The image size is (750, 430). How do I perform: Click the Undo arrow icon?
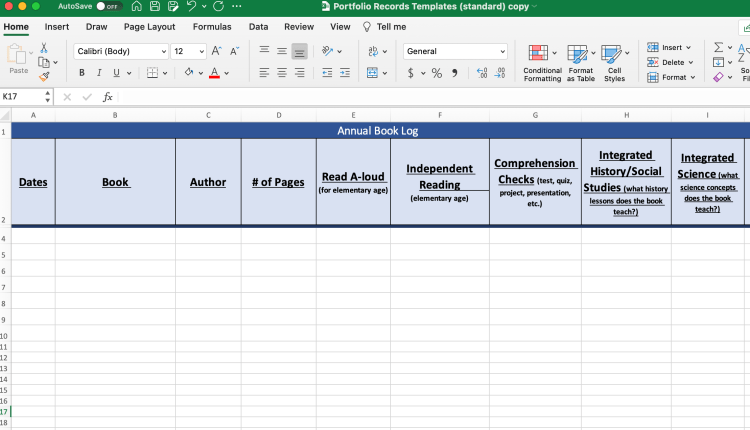tap(191, 6)
